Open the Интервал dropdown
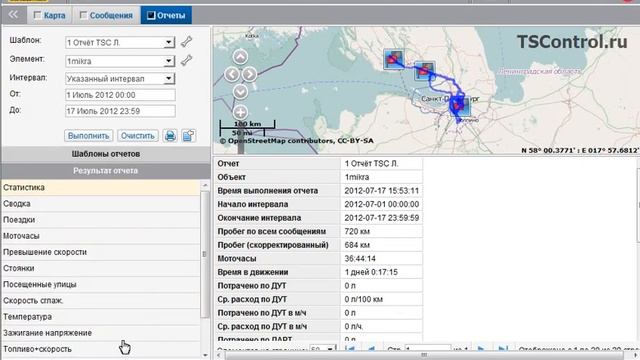This screenshot has height=360, width=640. [169, 78]
